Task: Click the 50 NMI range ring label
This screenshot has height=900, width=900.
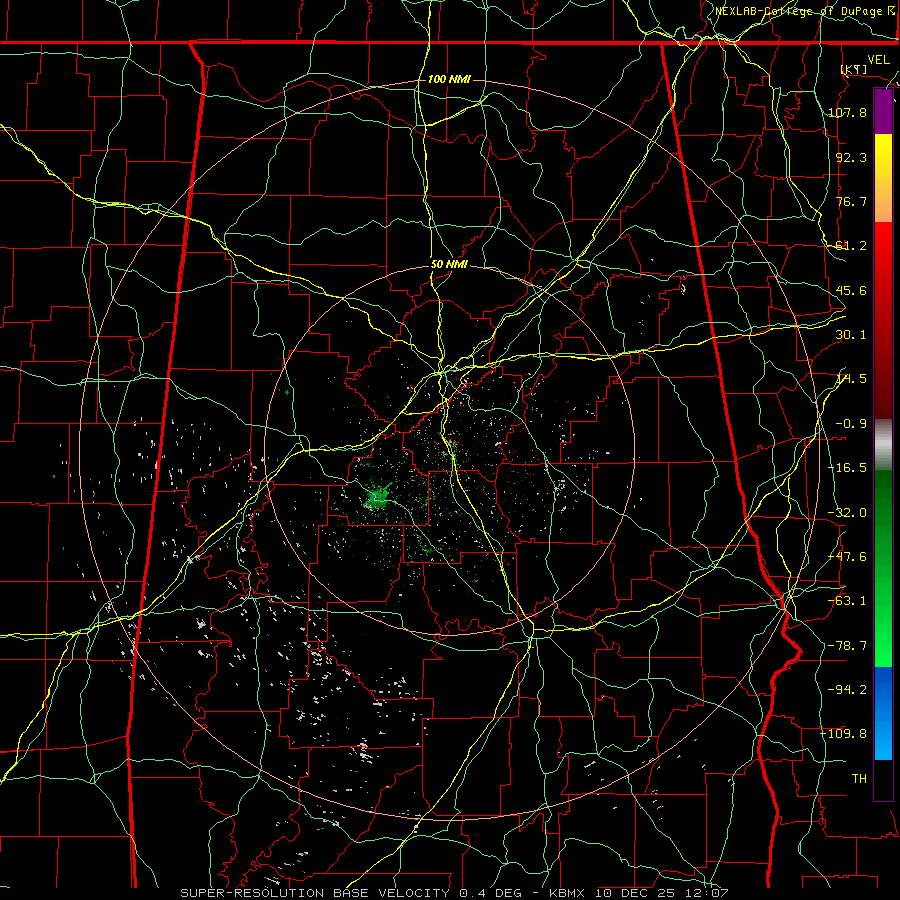Action: coord(449,265)
